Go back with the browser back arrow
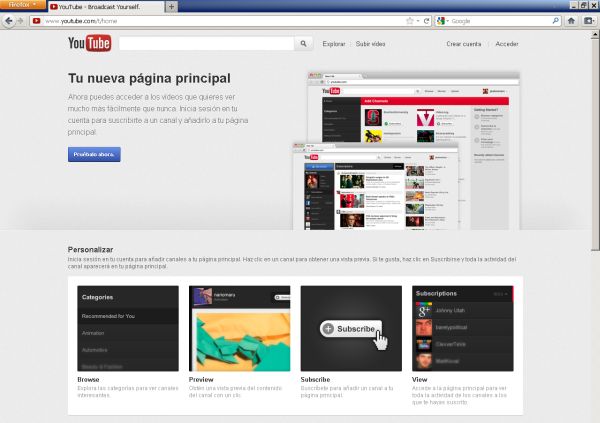Image resolution: width=600 pixels, height=423 pixels. point(9,21)
